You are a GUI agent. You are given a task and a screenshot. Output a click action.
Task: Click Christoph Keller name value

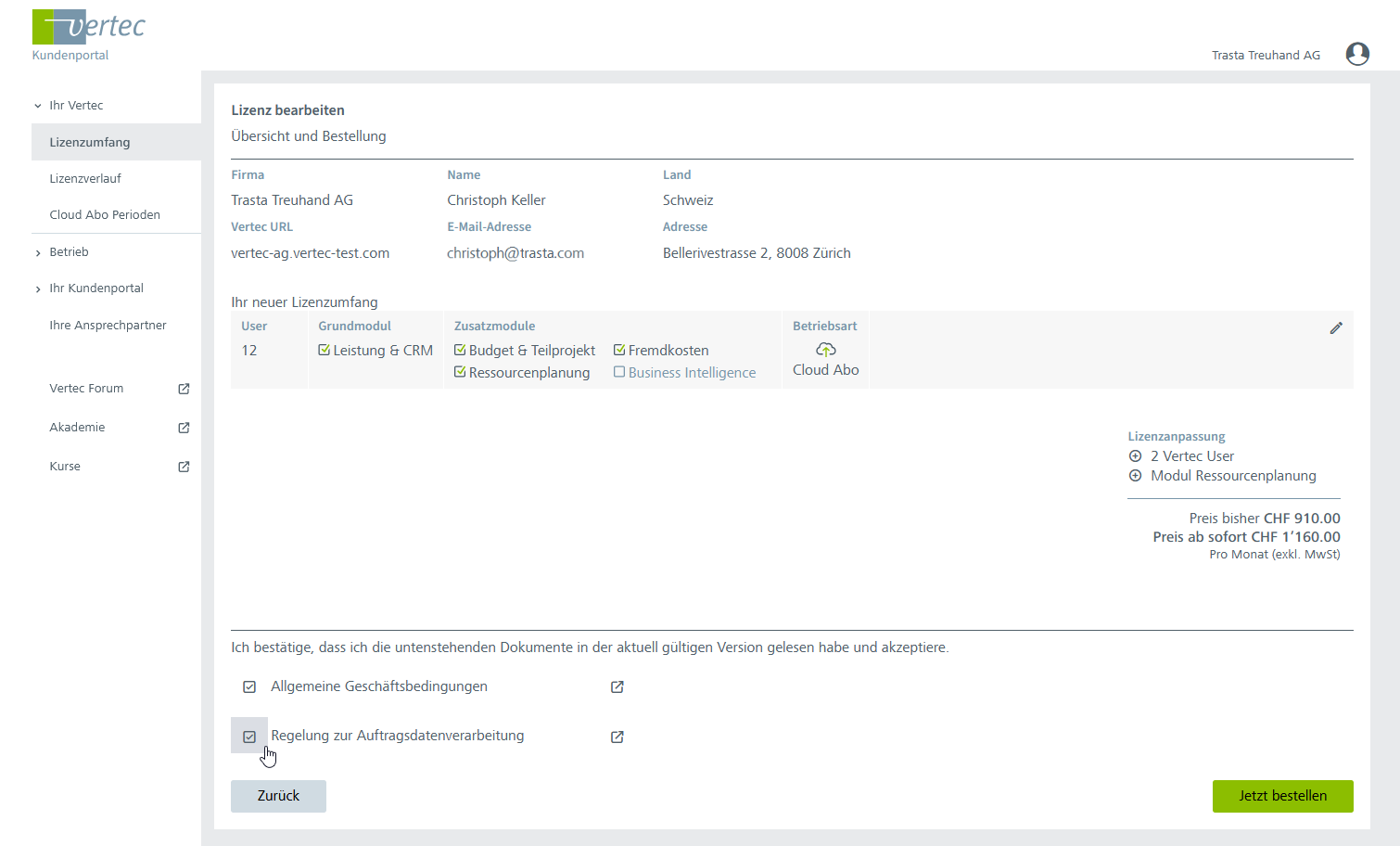click(x=496, y=199)
